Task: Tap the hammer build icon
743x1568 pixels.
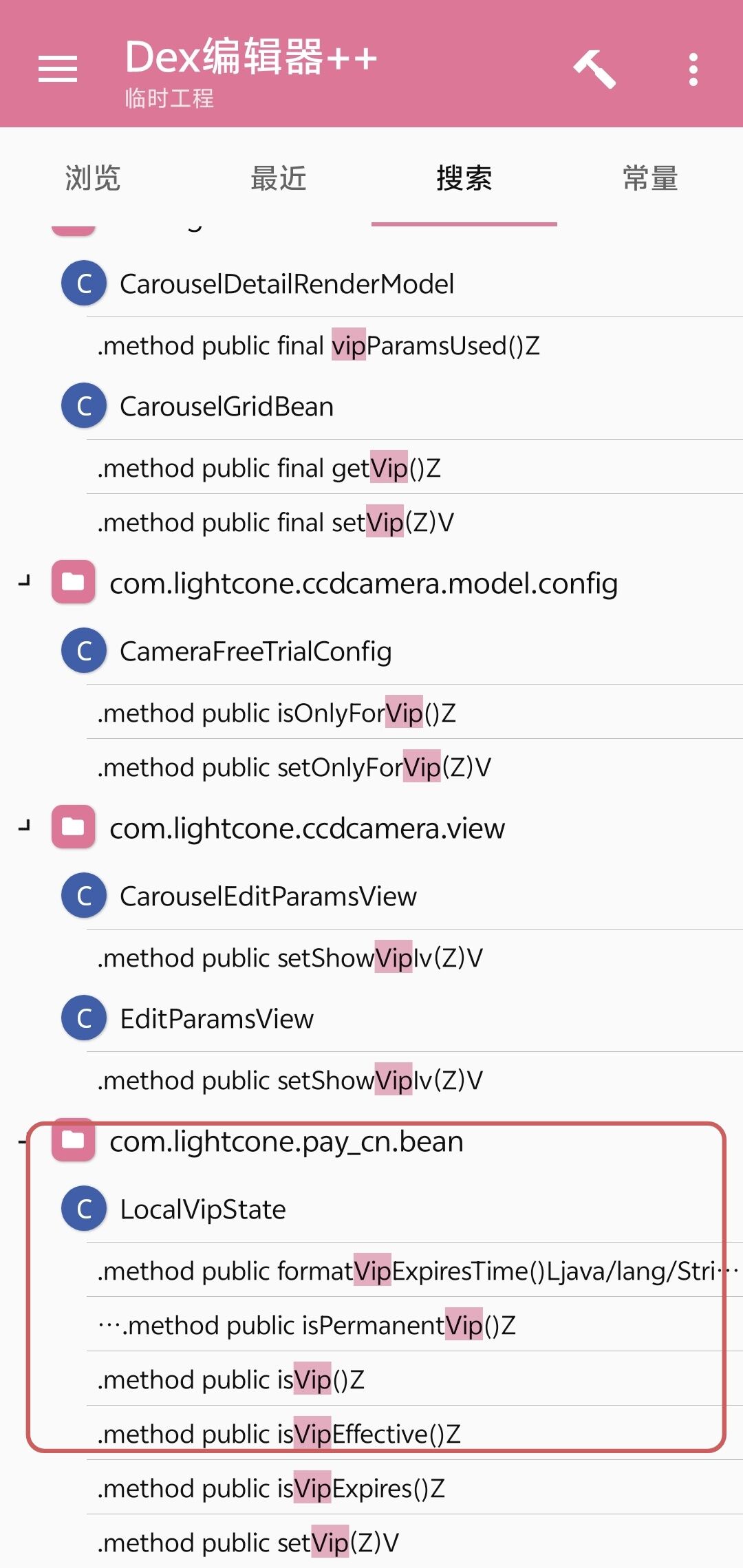Action: [595, 69]
